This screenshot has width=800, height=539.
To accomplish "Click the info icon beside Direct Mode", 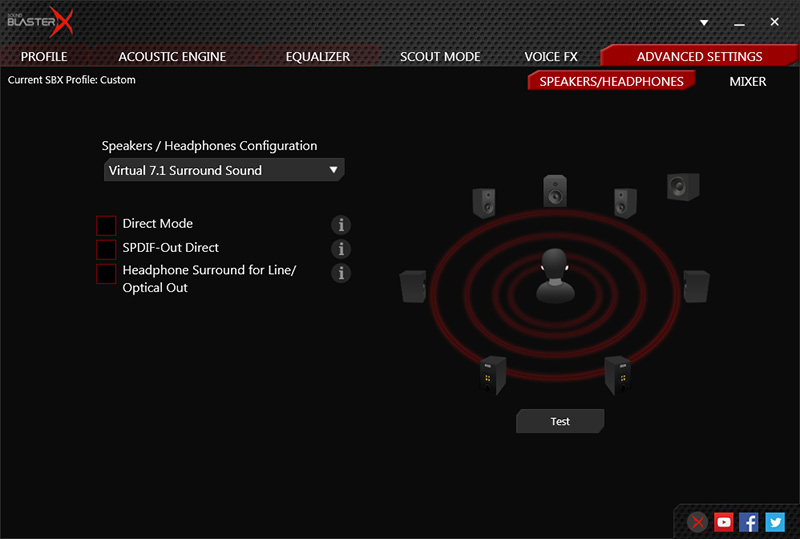I will click(341, 225).
